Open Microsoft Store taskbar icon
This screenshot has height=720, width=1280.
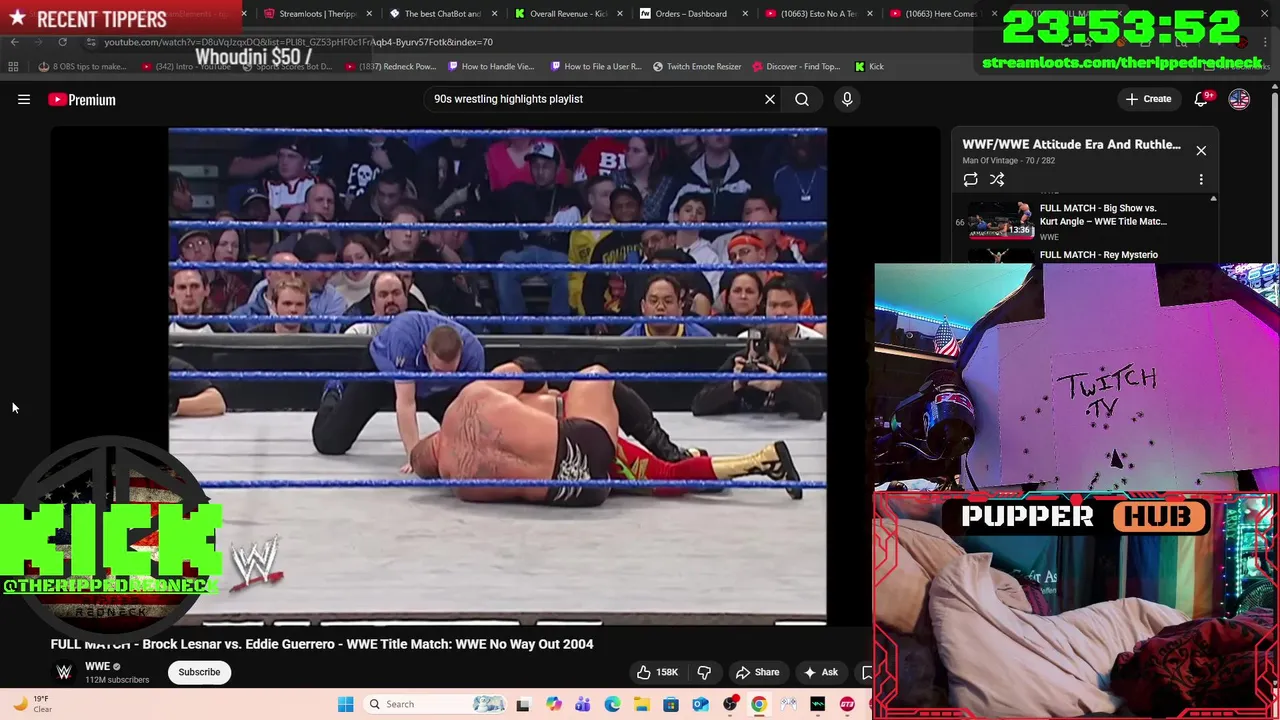point(671,704)
